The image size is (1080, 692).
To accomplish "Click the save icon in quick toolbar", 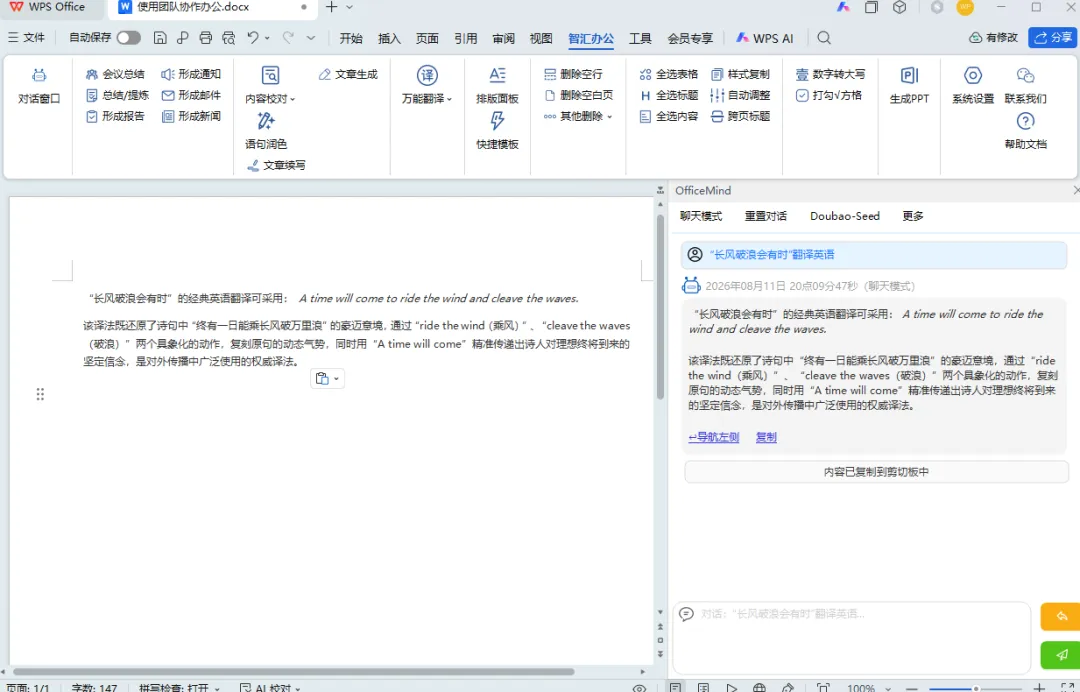I will (x=160, y=38).
